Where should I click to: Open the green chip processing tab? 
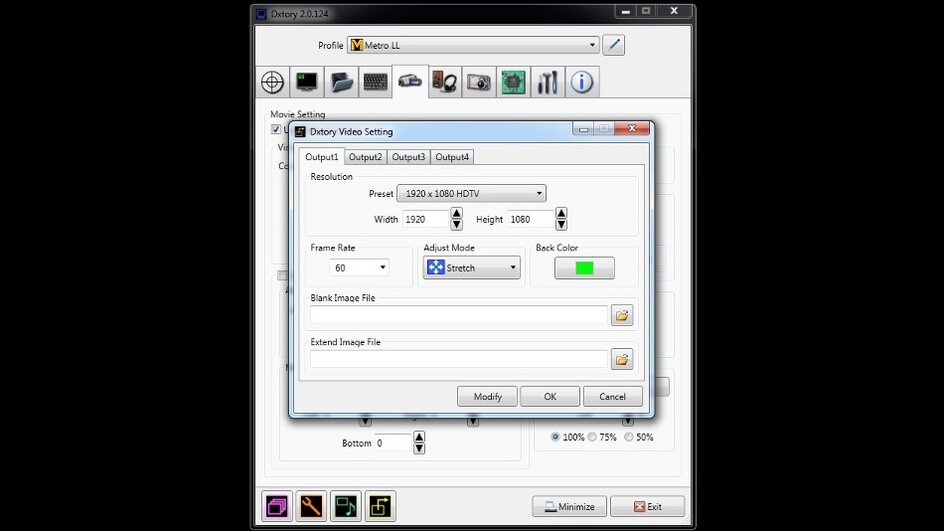click(513, 82)
